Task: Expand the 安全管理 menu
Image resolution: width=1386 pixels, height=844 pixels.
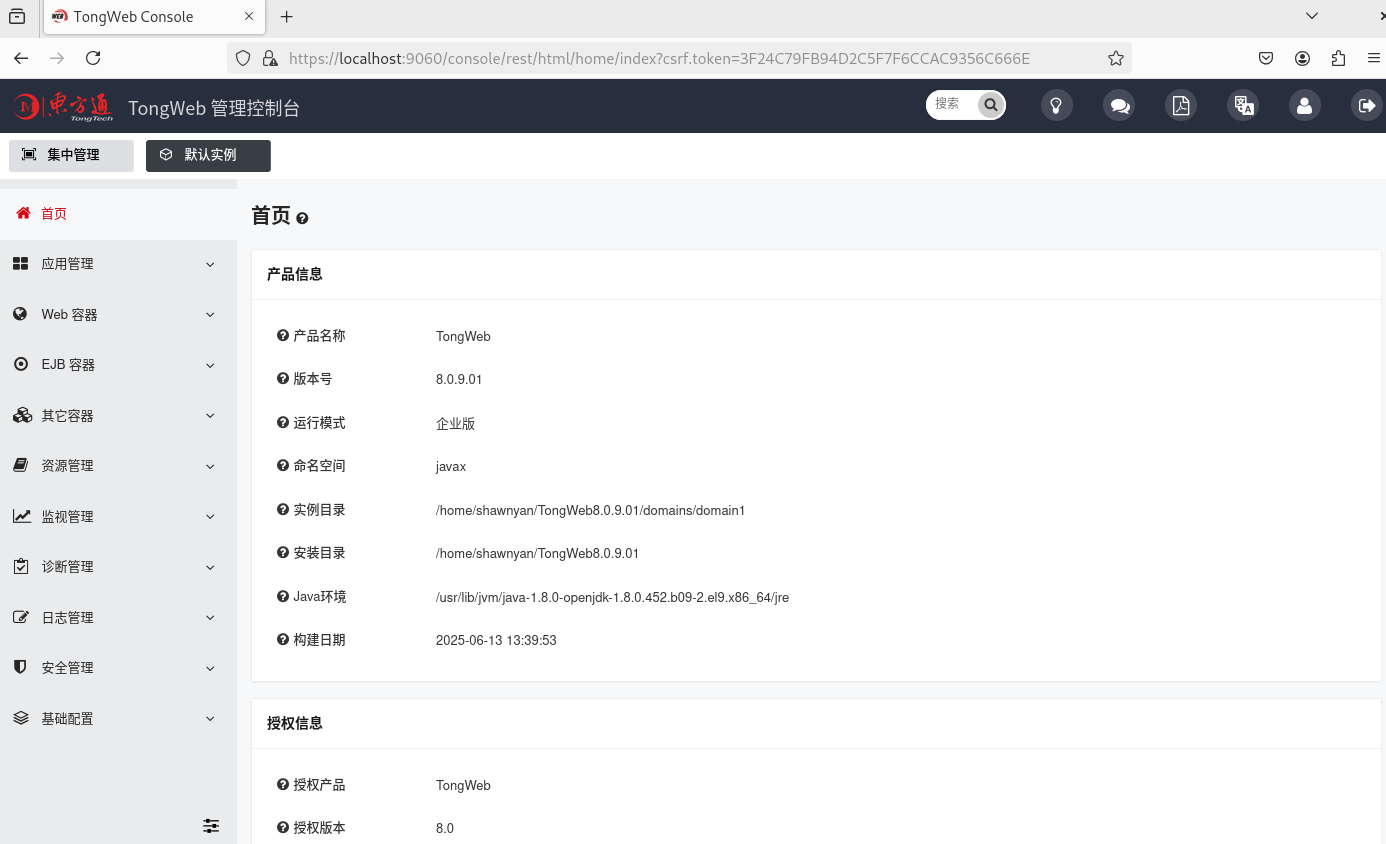Action: click(118, 668)
